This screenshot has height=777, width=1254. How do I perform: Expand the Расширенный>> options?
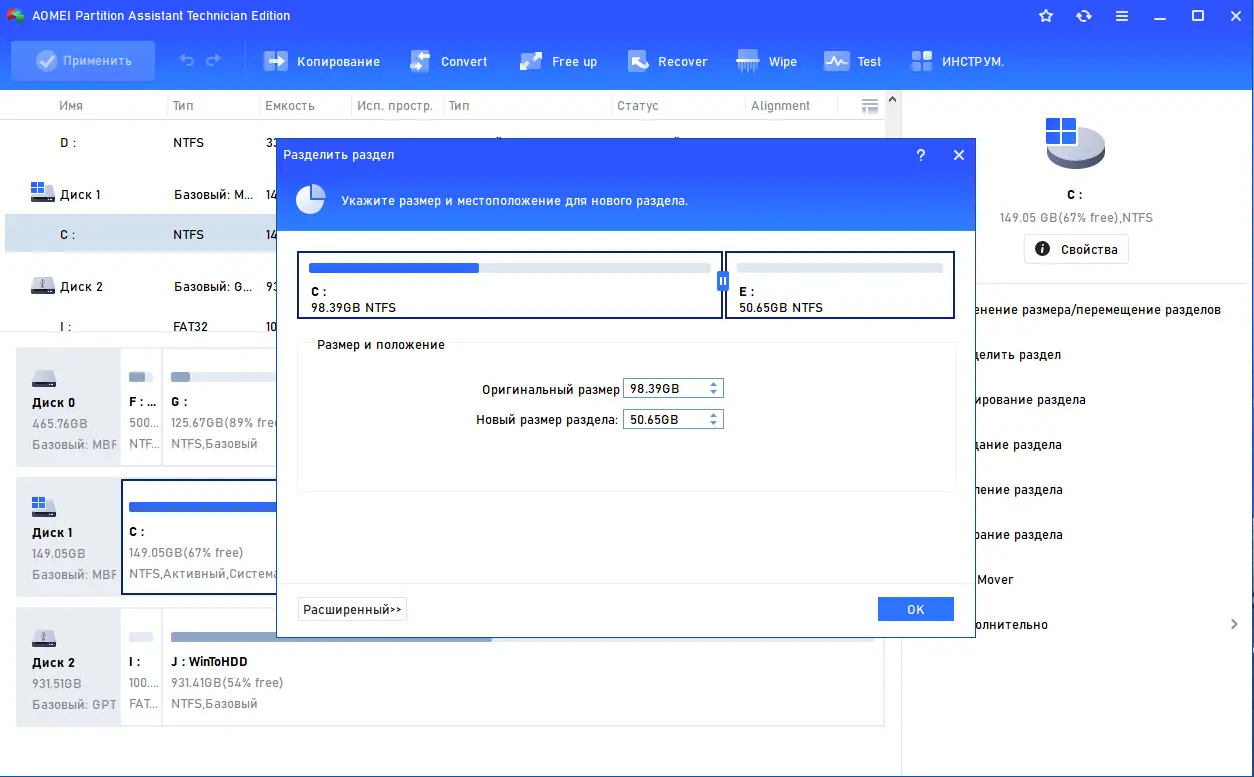(x=352, y=609)
